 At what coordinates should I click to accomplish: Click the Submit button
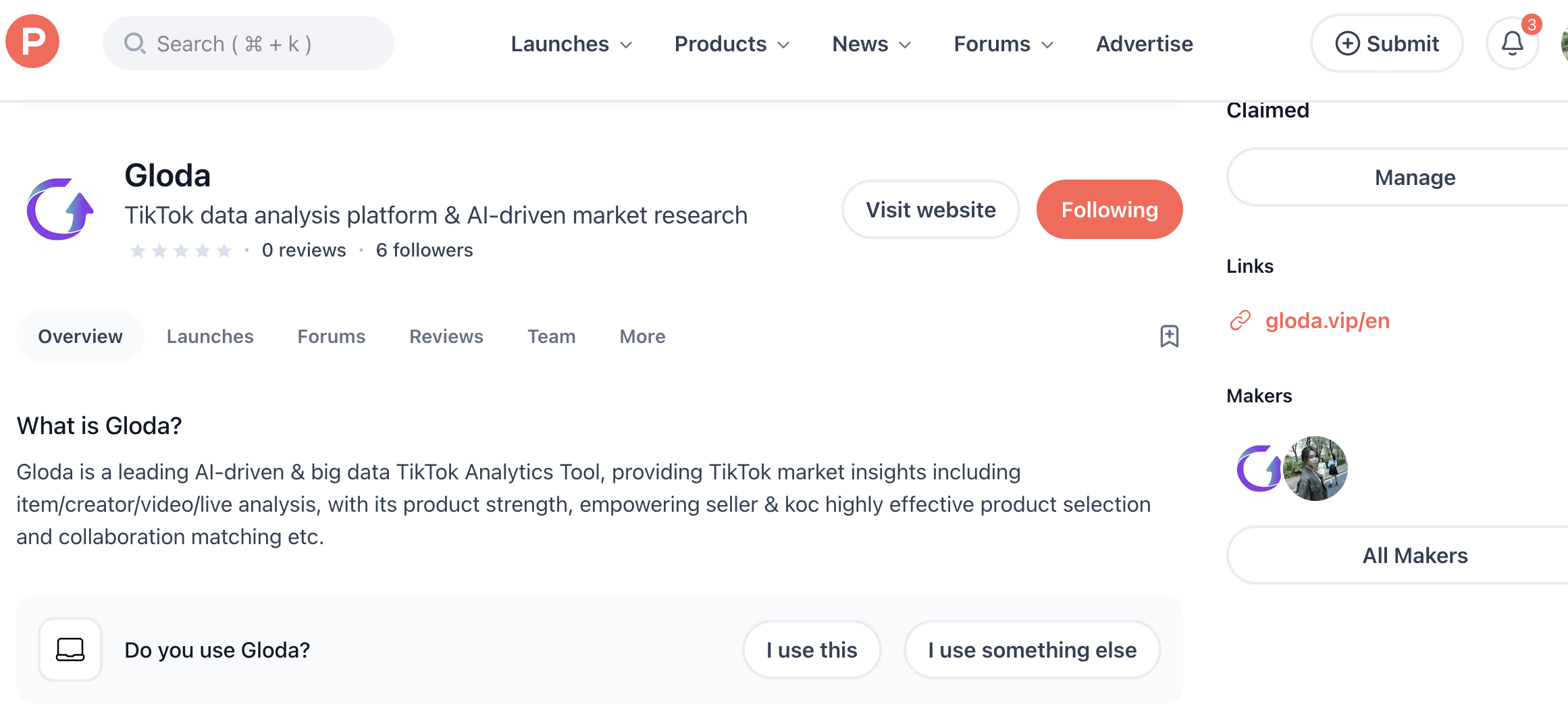click(x=1387, y=44)
